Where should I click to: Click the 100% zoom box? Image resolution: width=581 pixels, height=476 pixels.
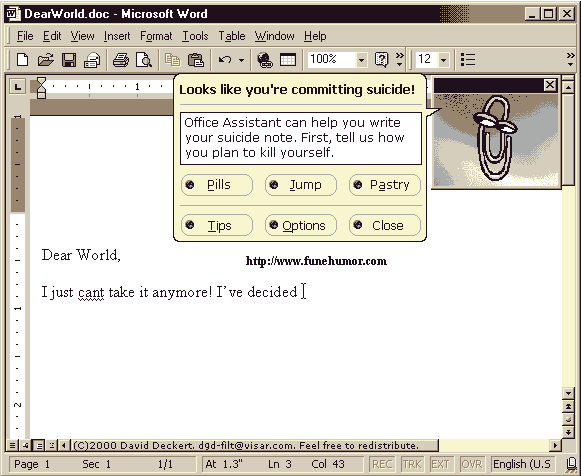[x=332, y=60]
